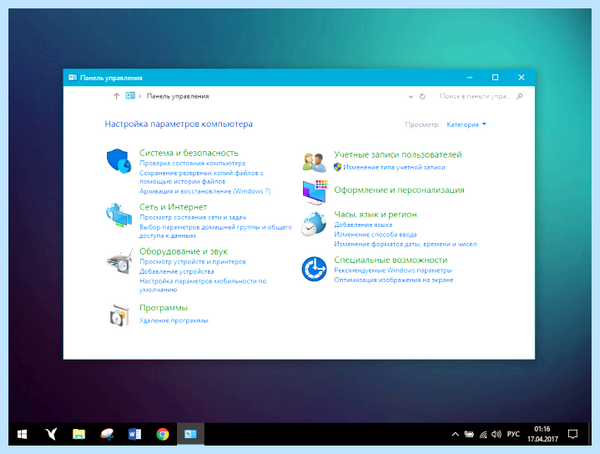600x454 pixels.
Task: Click the chevron after the address bar icon
Action: click(140, 96)
